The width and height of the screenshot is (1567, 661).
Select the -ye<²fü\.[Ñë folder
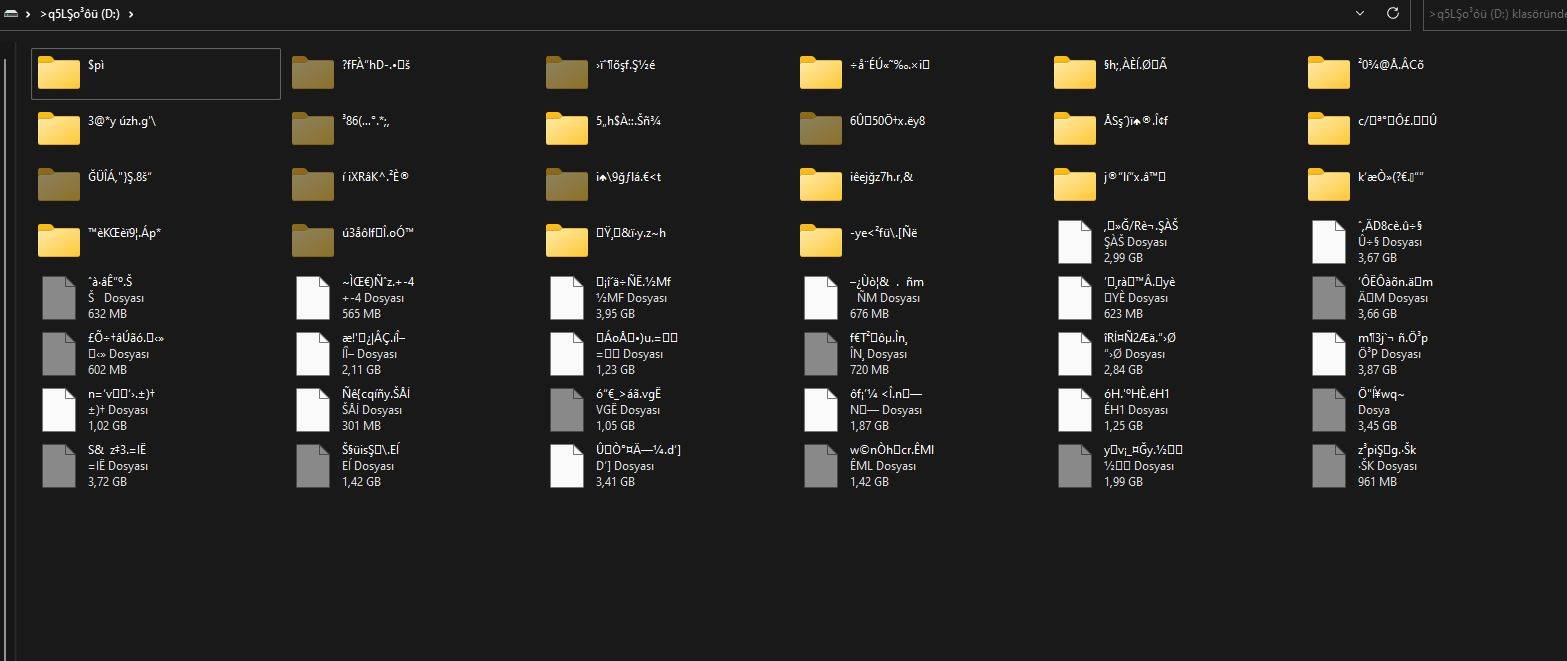821,241
